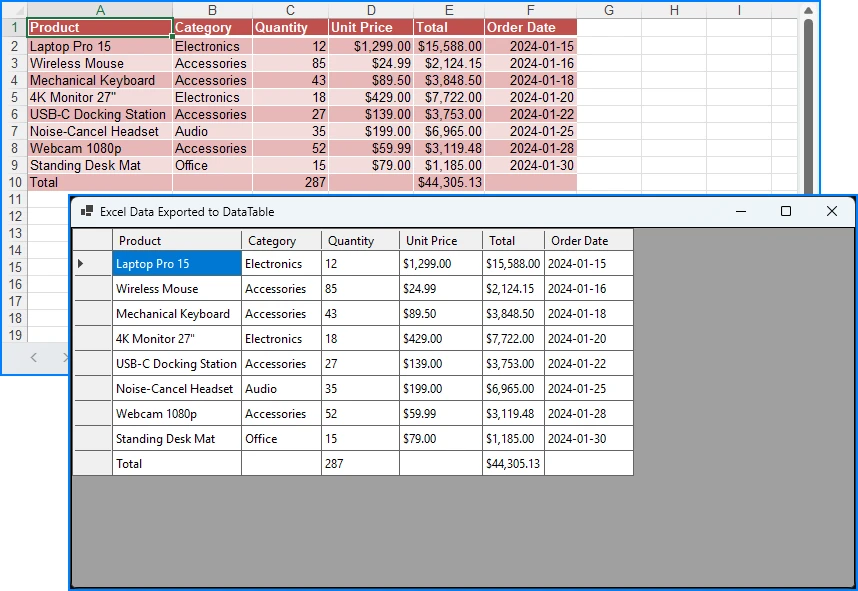Select Excel cell '$15,588.00'
Image resolution: width=858 pixels, height=591 pixels.
click(449, 47)
